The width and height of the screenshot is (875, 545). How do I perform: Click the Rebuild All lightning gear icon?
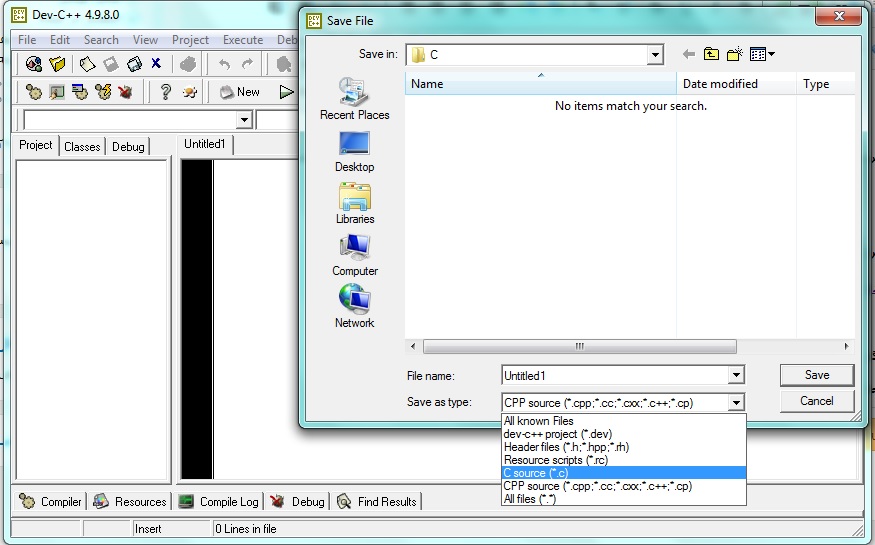(103, 91)
